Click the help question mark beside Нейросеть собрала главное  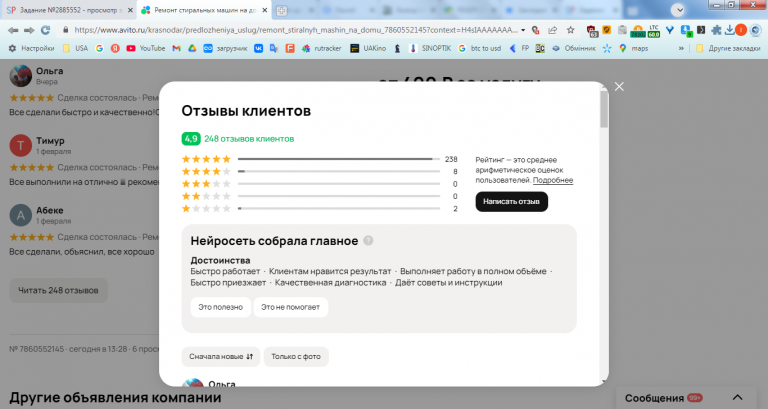tap(368, 241)
